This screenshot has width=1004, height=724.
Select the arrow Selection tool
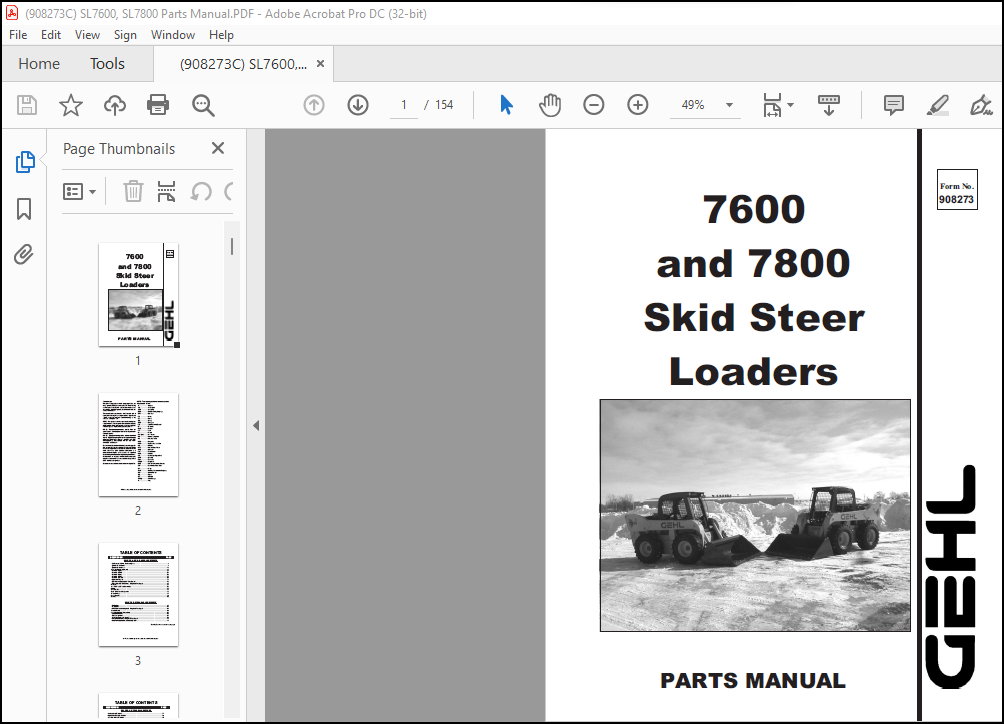pos(506,105)
